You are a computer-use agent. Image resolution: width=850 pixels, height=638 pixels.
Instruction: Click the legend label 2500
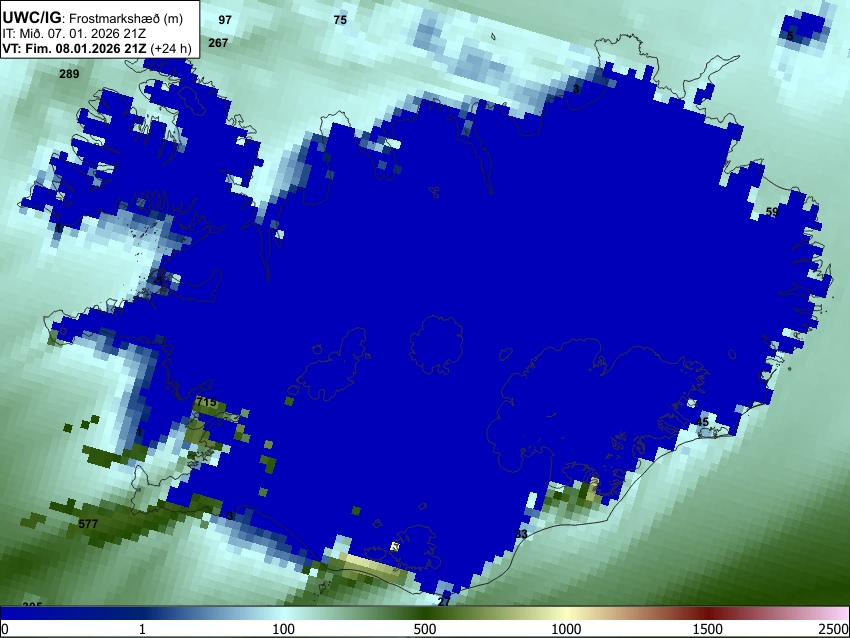834,629
